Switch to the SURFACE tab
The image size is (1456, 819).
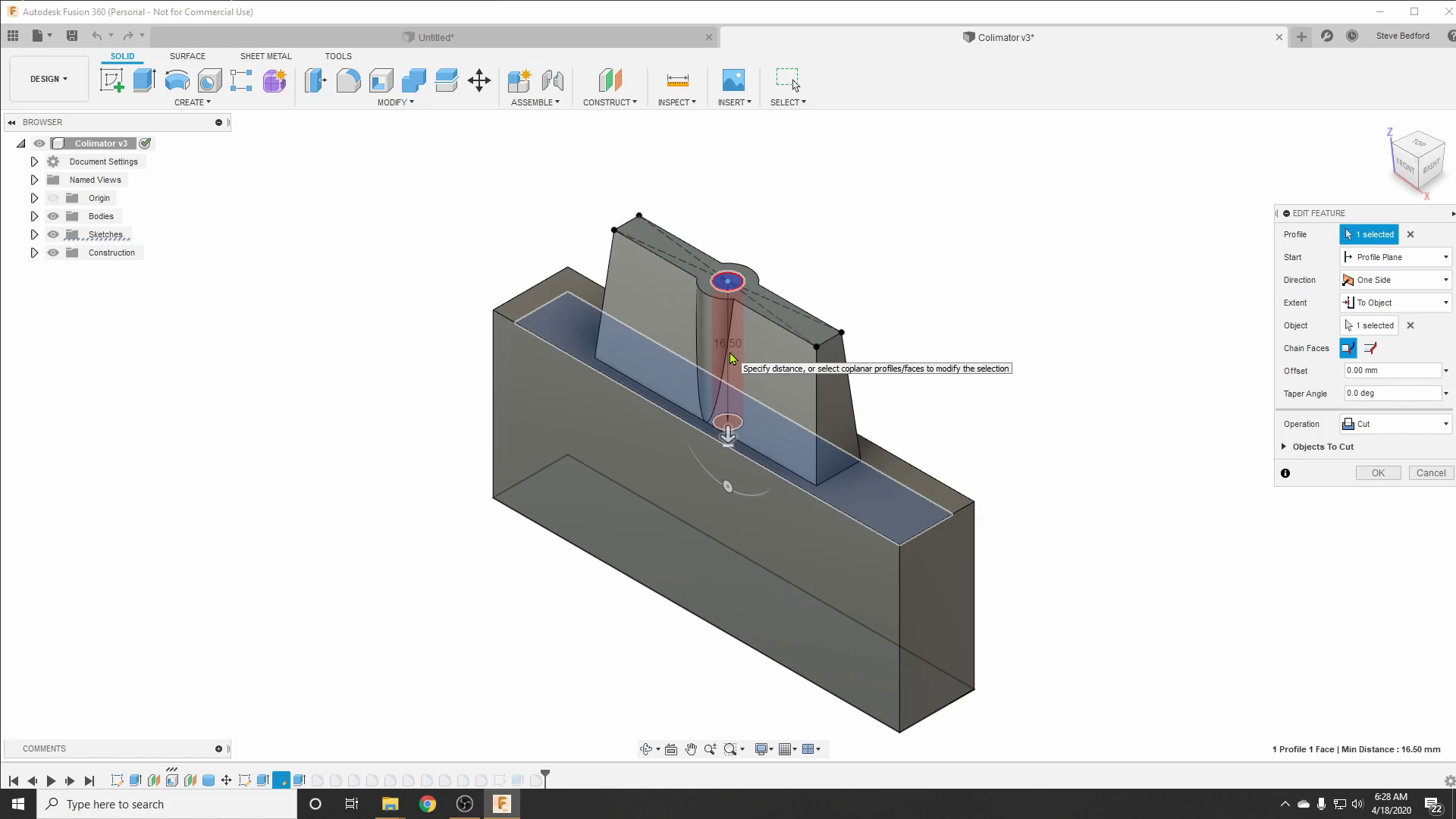187,56
